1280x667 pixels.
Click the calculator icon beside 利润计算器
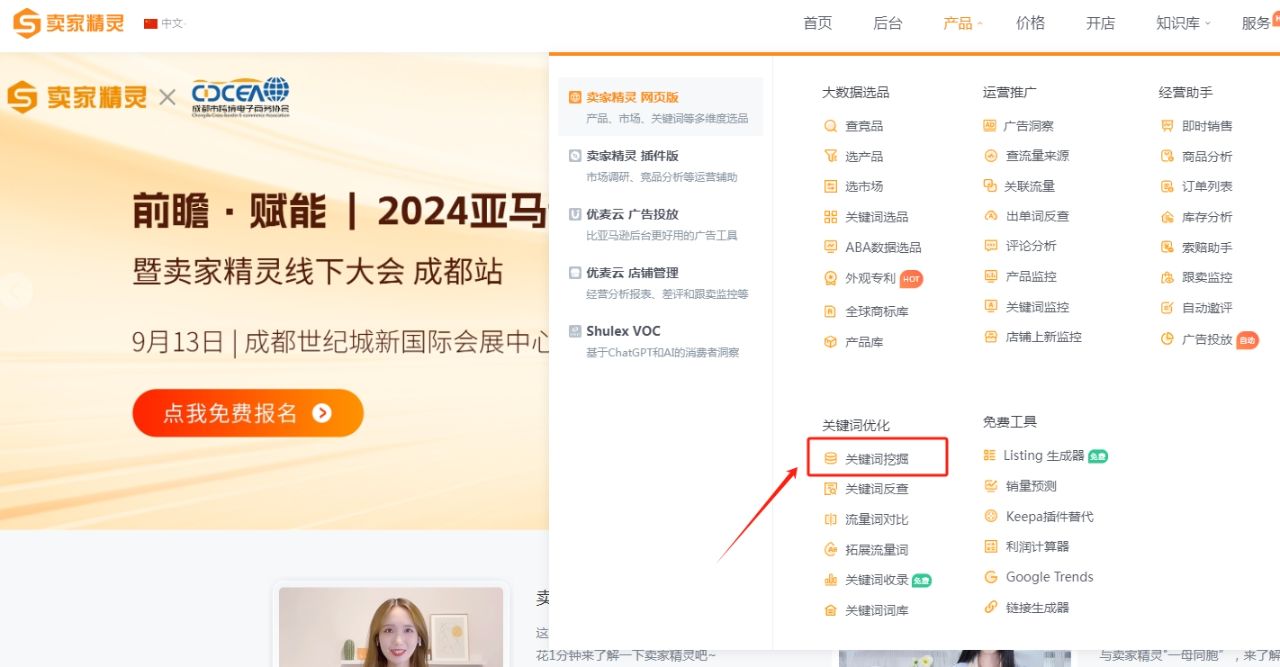991,546
